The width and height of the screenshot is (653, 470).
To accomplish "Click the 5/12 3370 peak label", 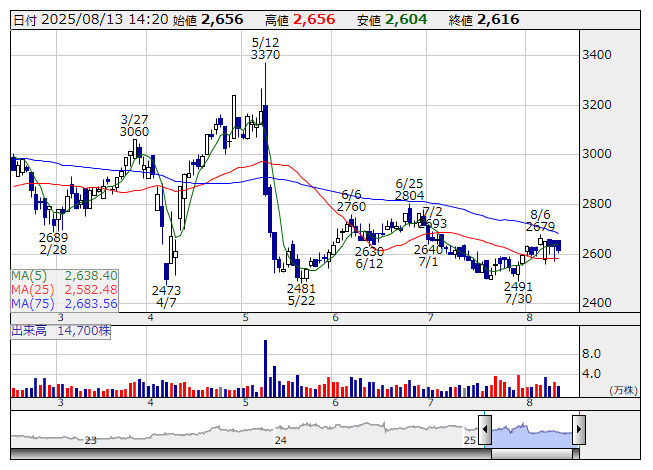I will [x=265, y=49].
